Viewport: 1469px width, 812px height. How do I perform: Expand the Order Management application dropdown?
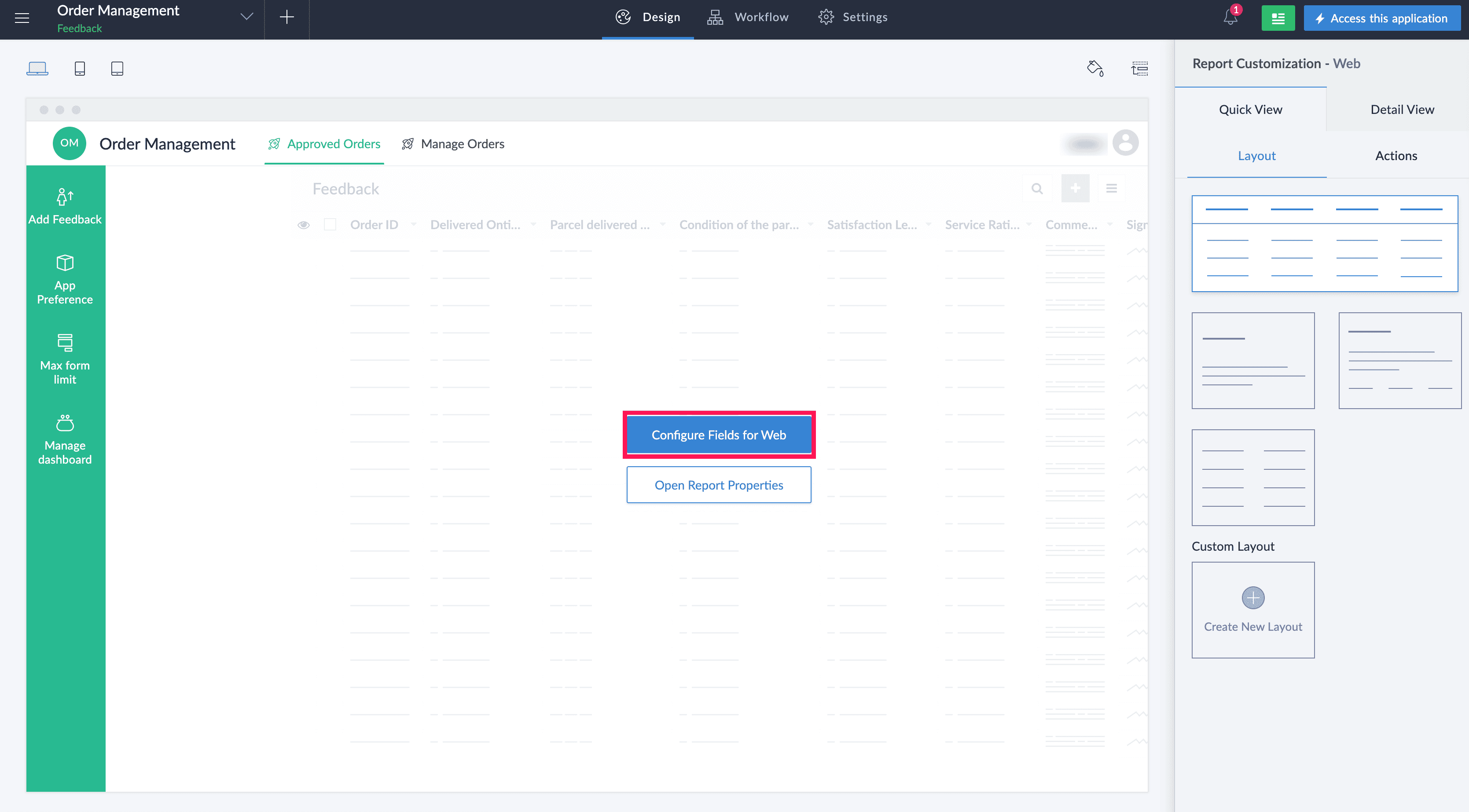(x=246, y=17)
